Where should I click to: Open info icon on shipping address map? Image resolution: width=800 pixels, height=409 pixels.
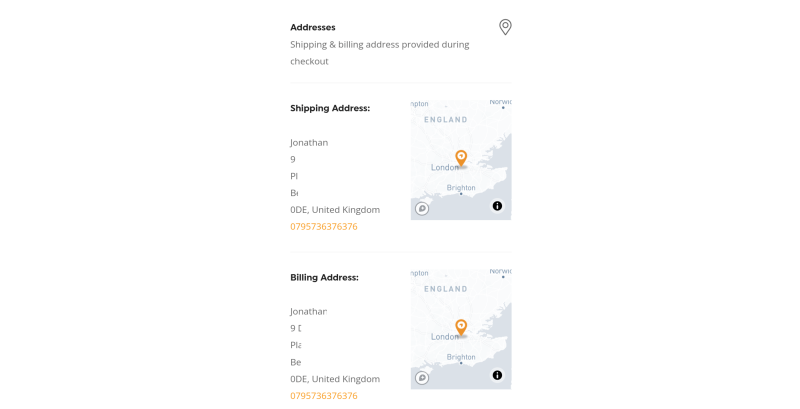[497, 206]
